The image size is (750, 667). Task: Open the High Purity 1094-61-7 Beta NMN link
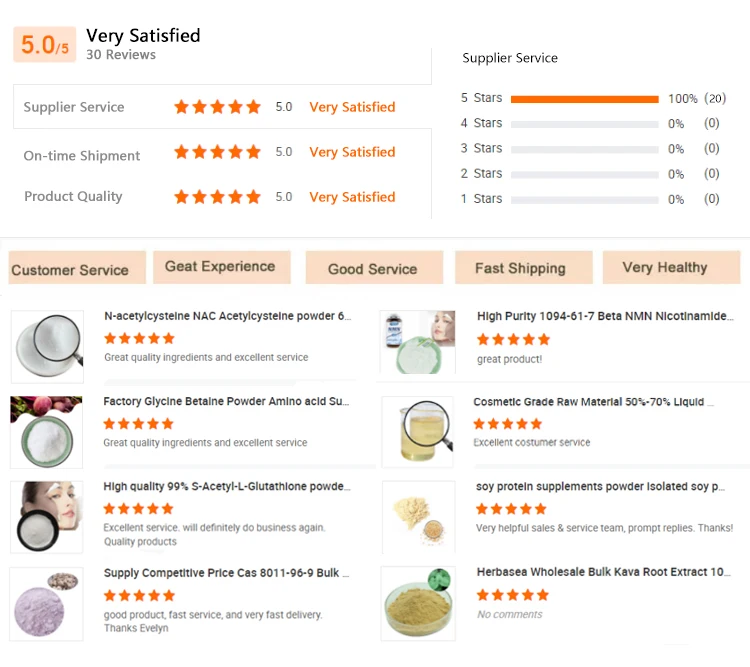click(x=604, y=316)
